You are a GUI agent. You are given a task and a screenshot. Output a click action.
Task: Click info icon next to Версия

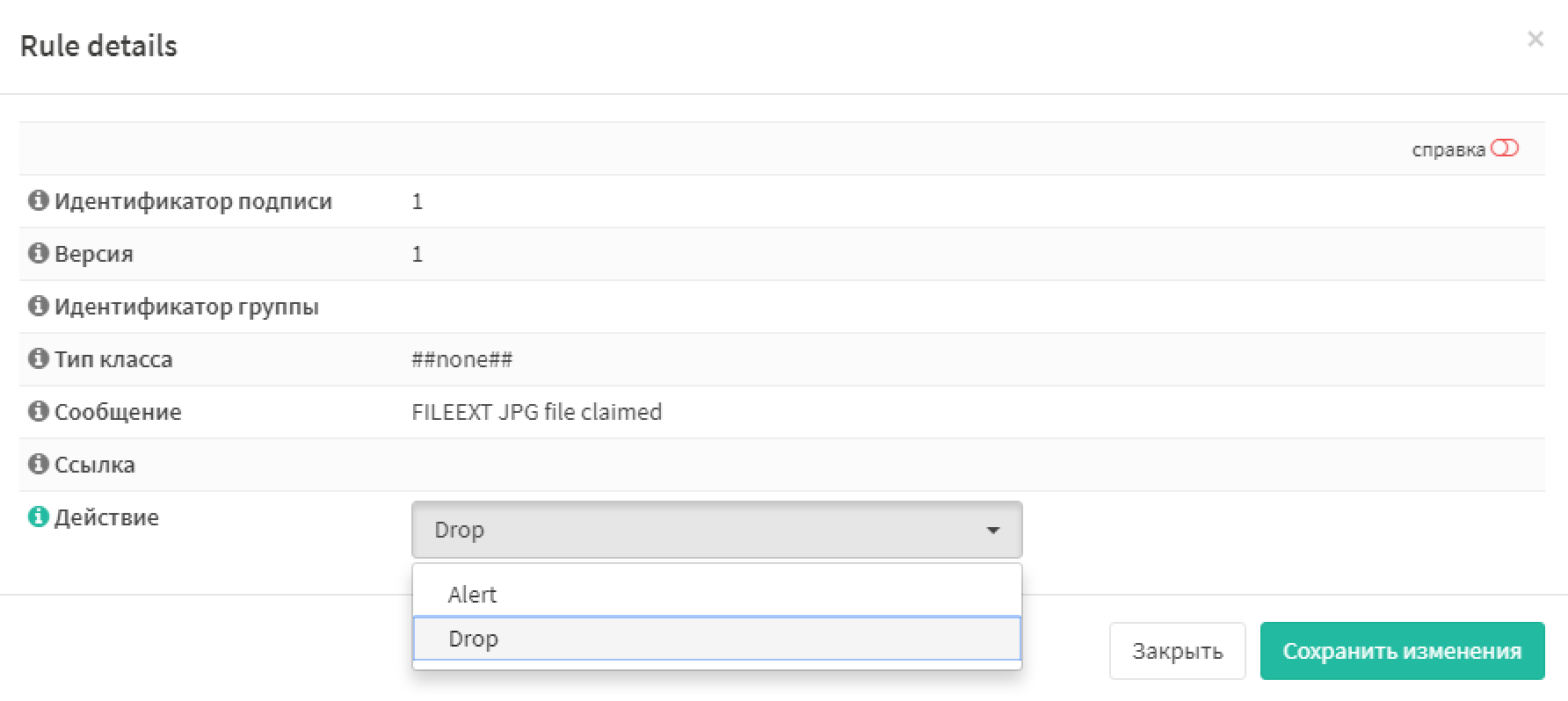click(x=38, y=253)
